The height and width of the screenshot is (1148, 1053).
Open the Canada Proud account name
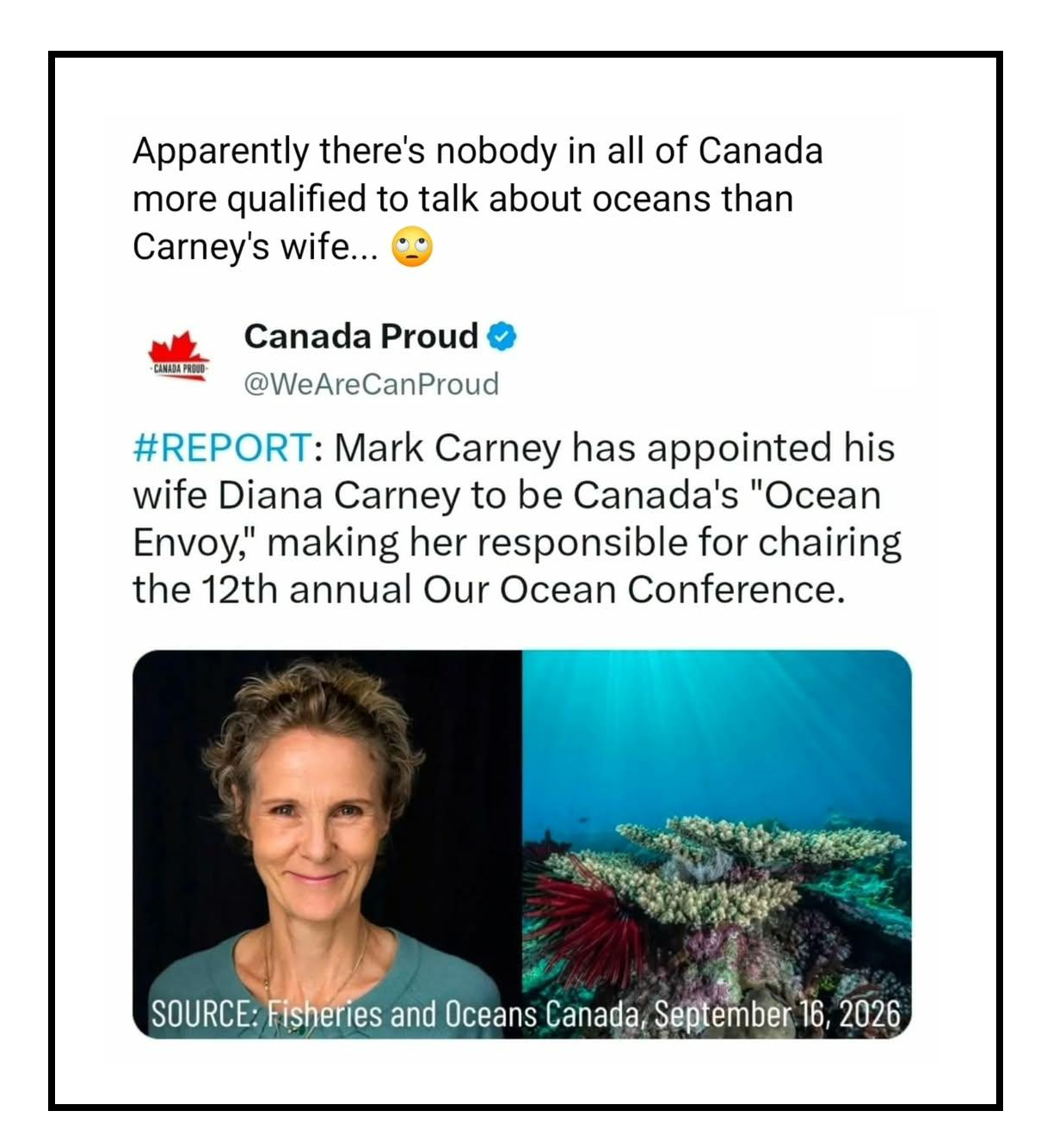[x=360, y=336]
